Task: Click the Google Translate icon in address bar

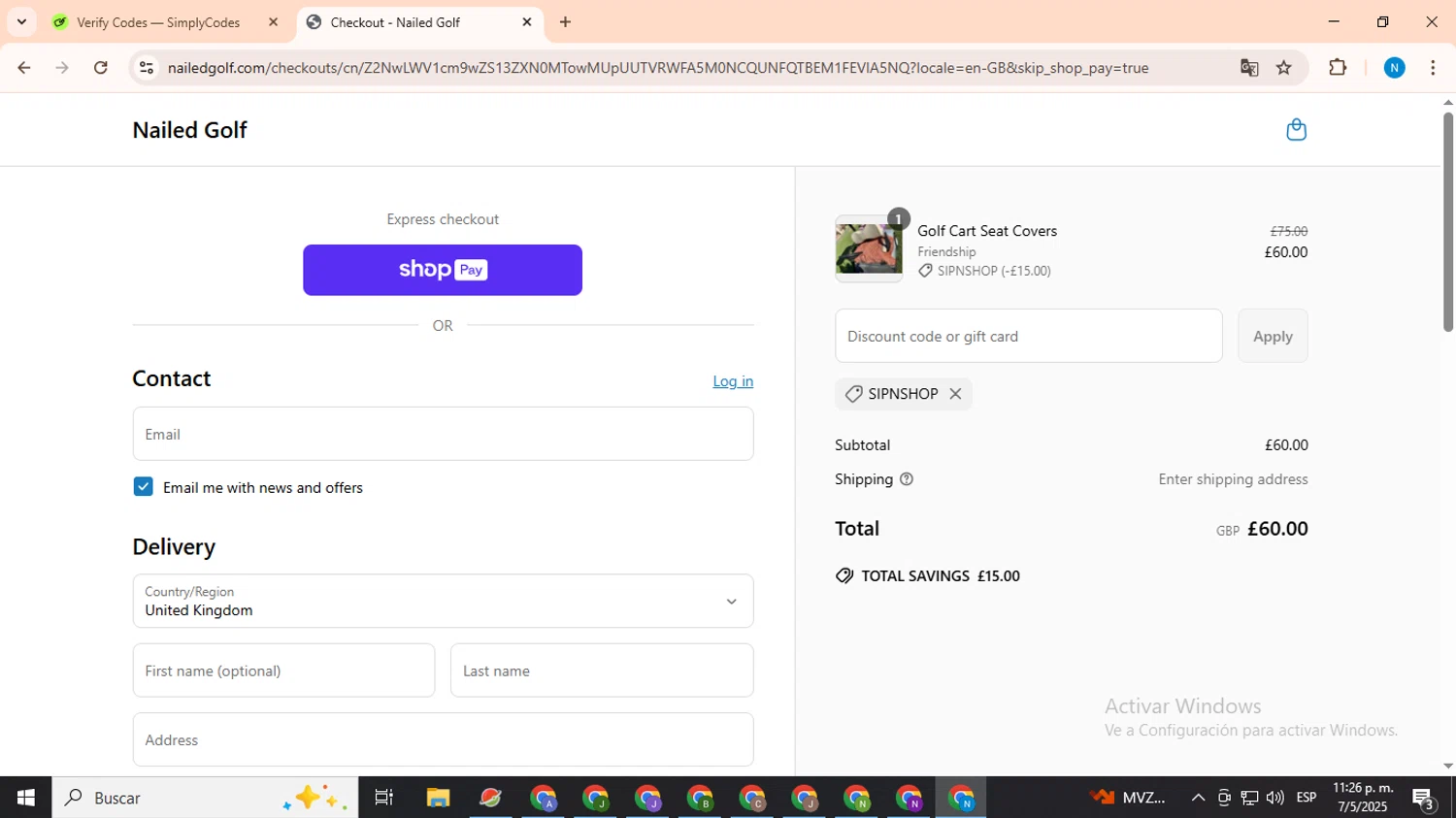Action: 1249,68
